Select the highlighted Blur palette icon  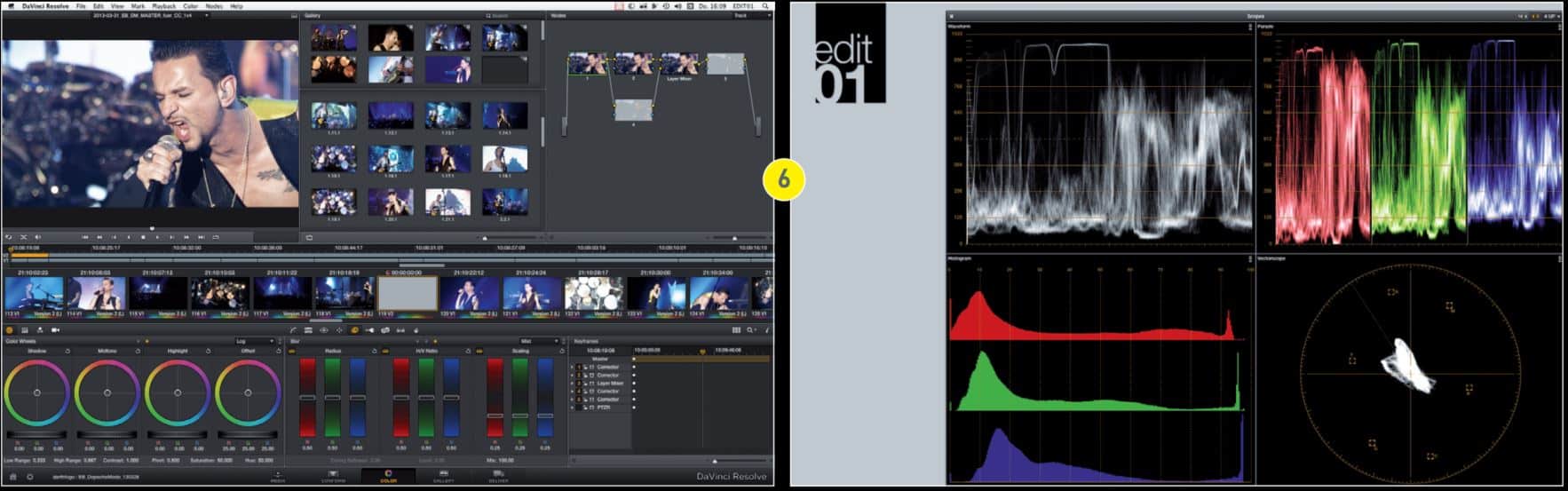(x=354, y=330)
